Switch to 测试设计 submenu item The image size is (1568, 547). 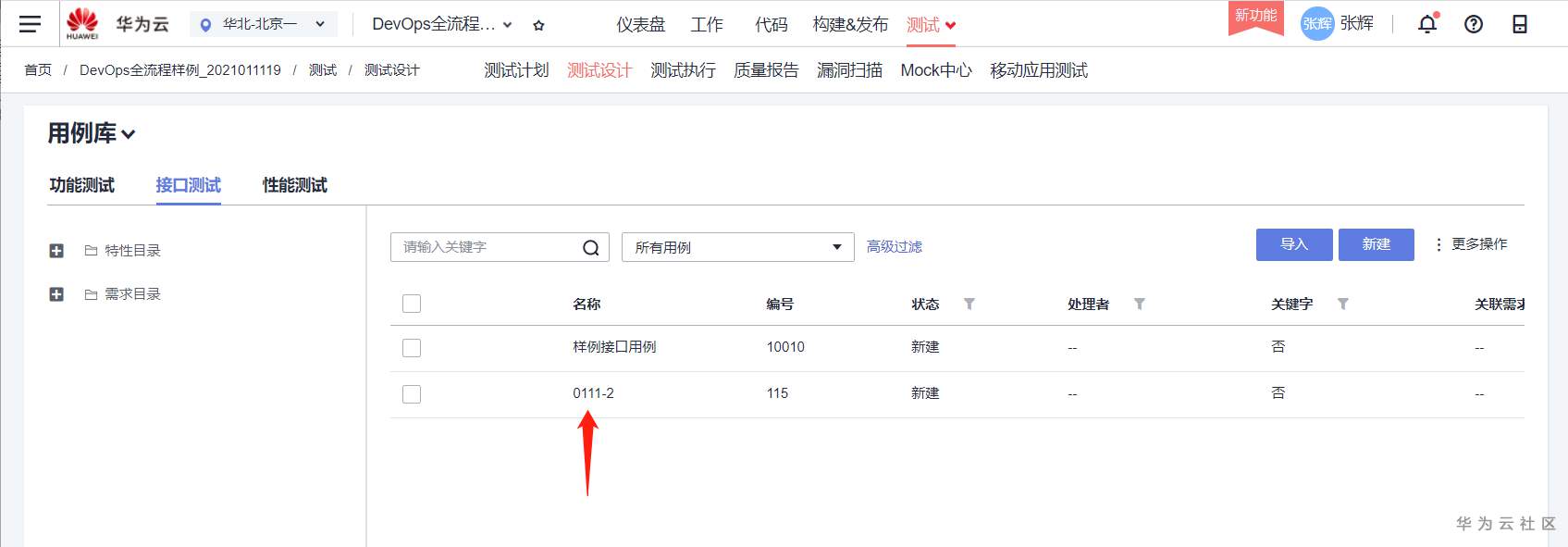click(599, 70)
